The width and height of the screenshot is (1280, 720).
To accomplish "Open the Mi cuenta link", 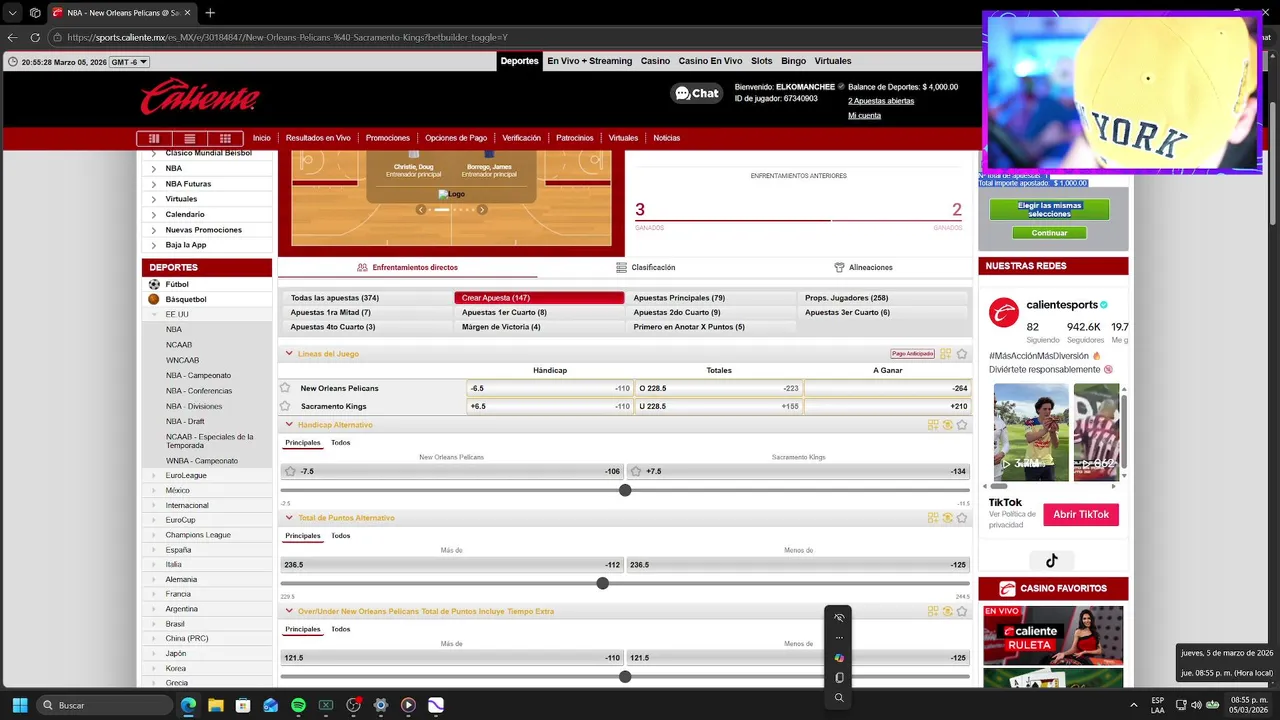I will (x=865, y=116).
